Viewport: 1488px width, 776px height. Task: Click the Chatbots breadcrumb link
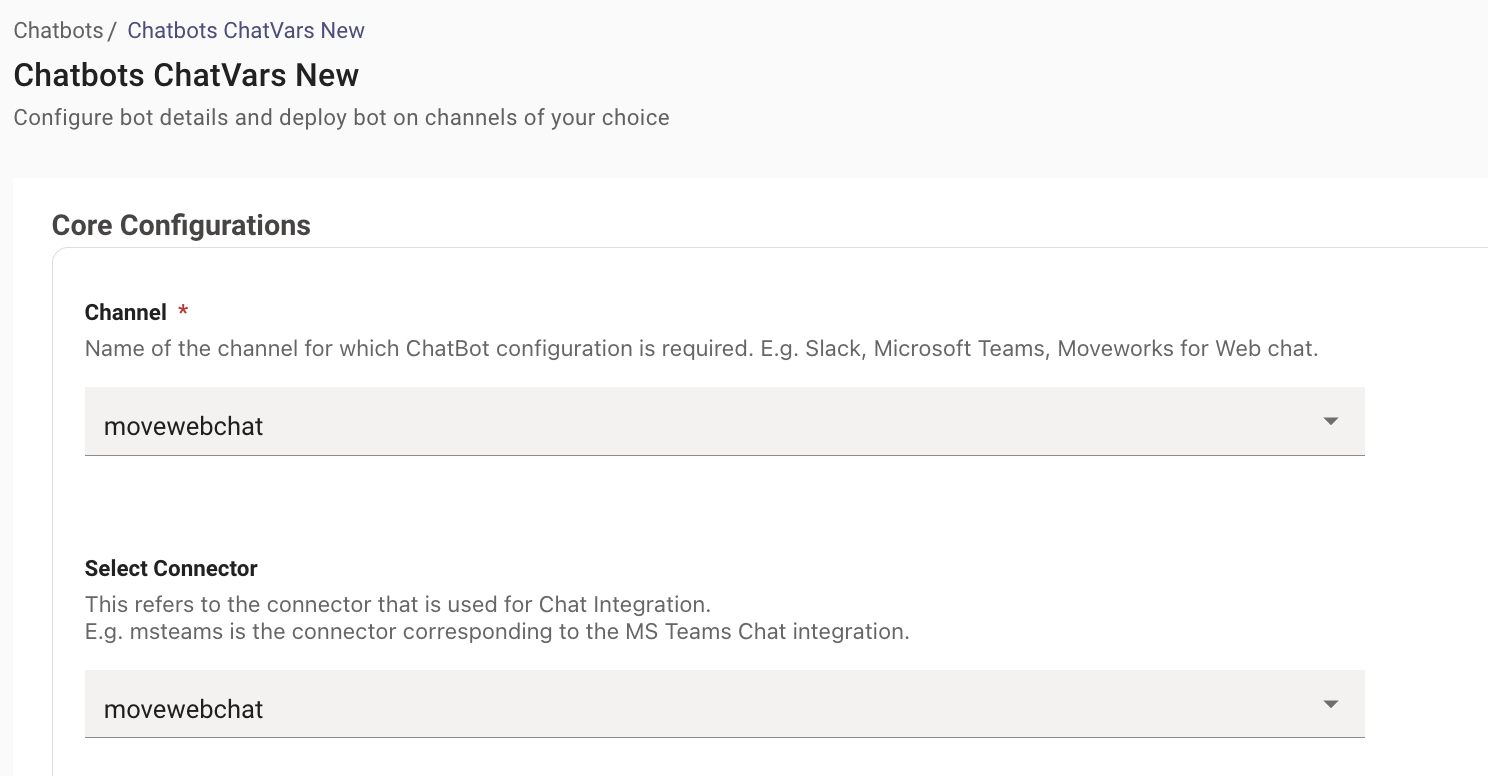(x=58, y=30)
